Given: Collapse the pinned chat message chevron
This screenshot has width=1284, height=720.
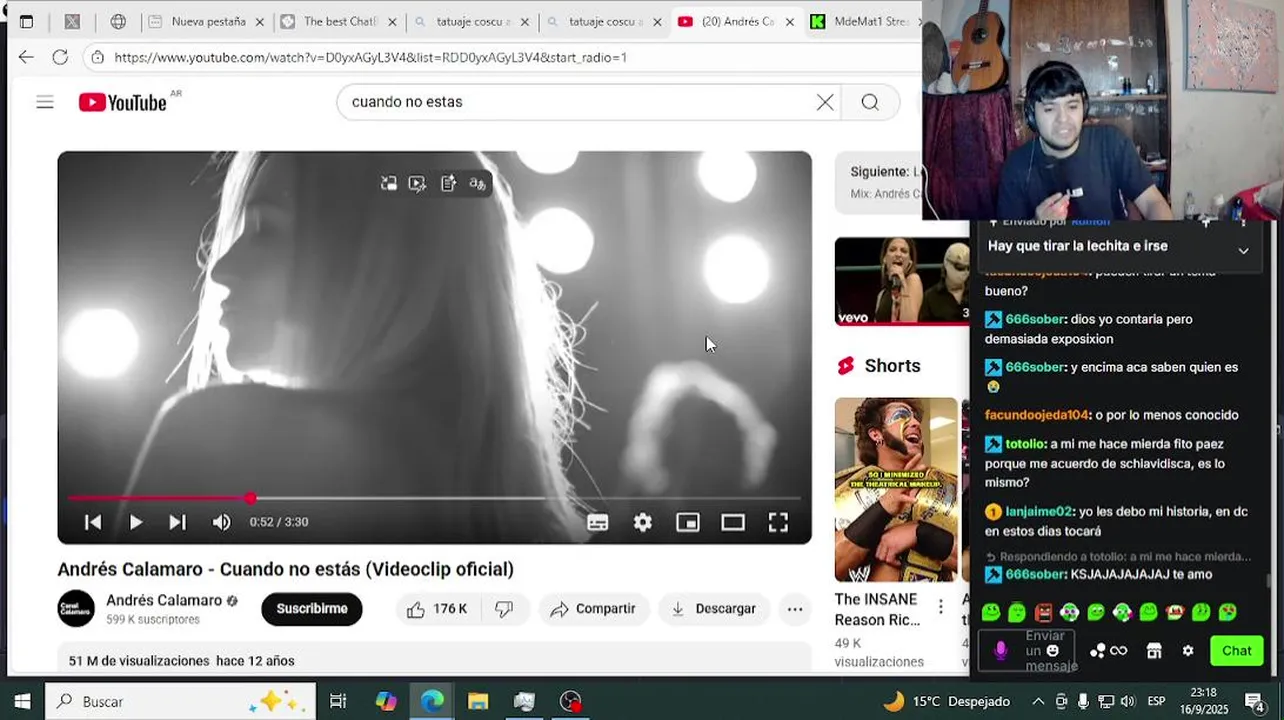Looking at the screenshot, I should click(1243, 251).
